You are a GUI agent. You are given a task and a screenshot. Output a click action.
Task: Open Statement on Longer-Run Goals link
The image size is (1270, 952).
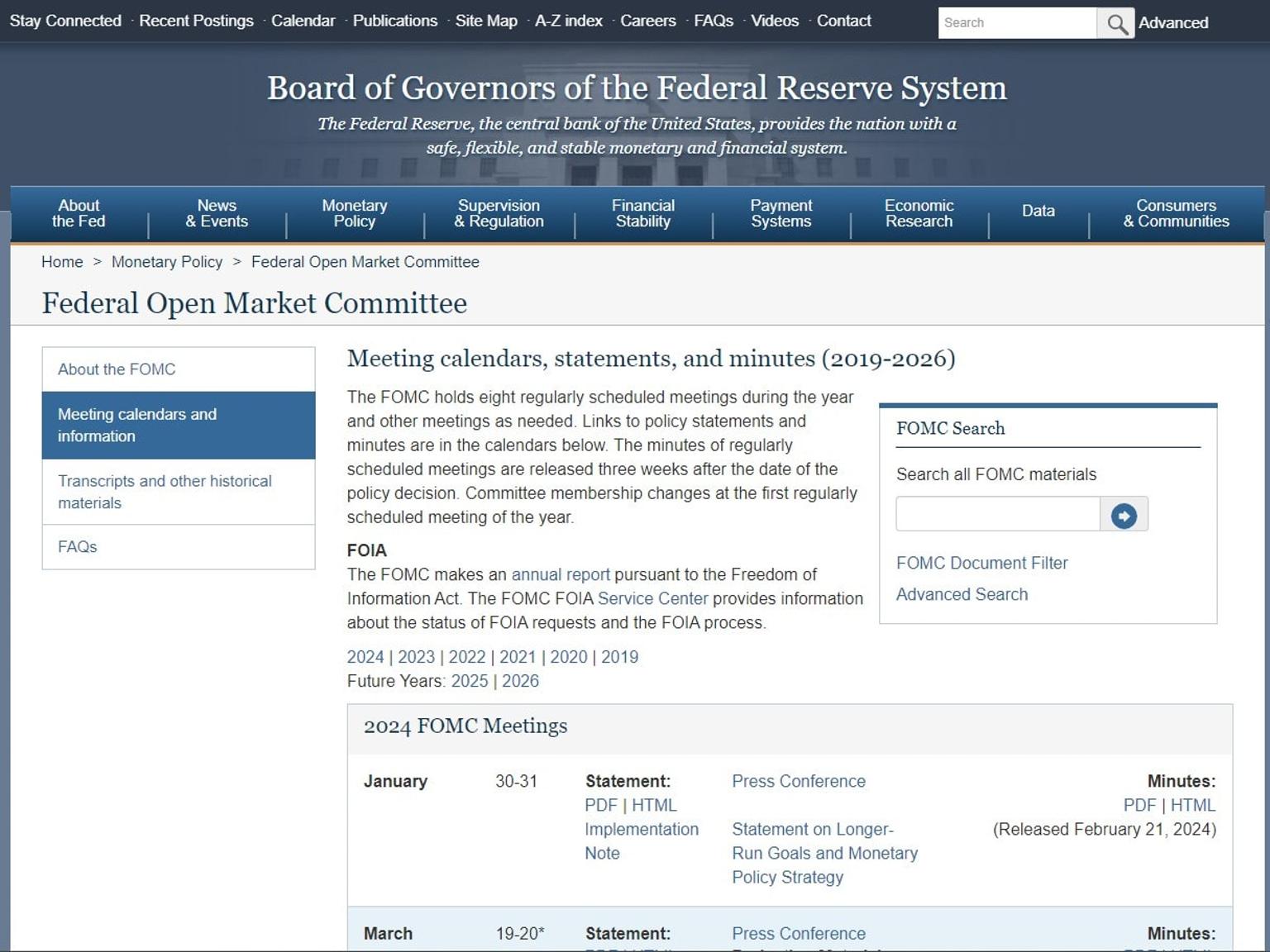pos(825,853)
